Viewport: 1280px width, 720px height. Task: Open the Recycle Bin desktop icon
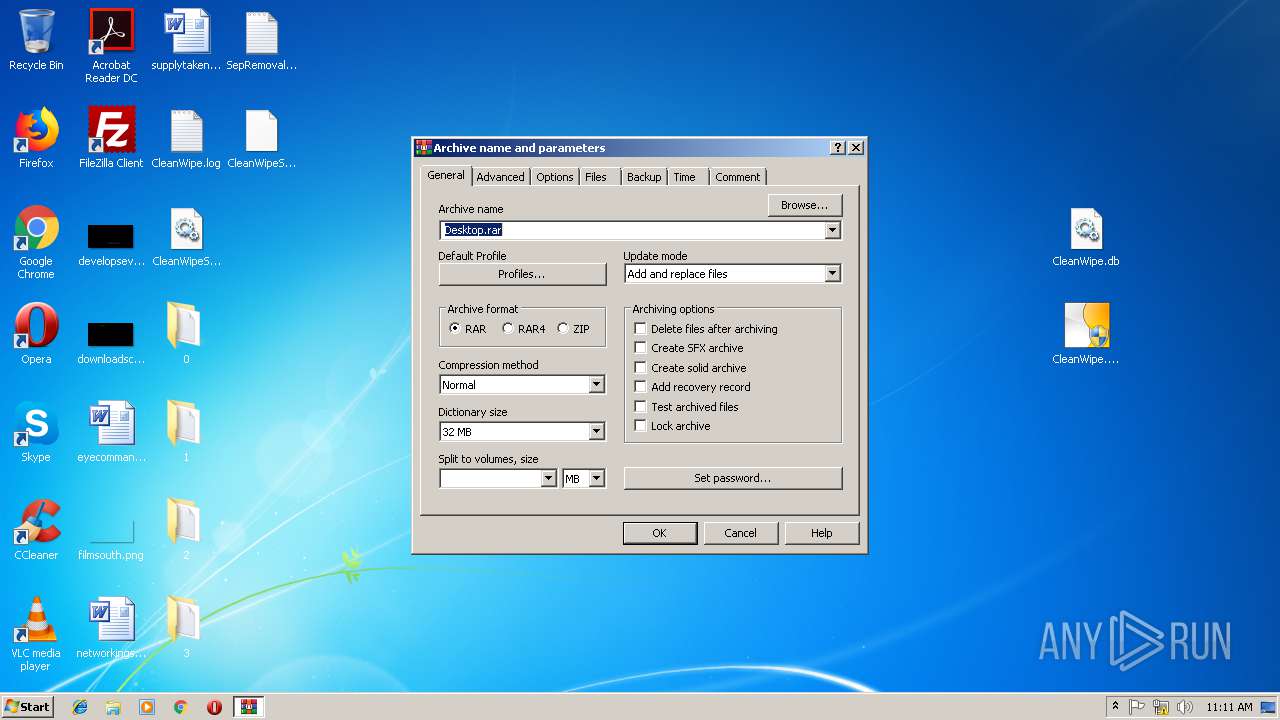point(36,40)
